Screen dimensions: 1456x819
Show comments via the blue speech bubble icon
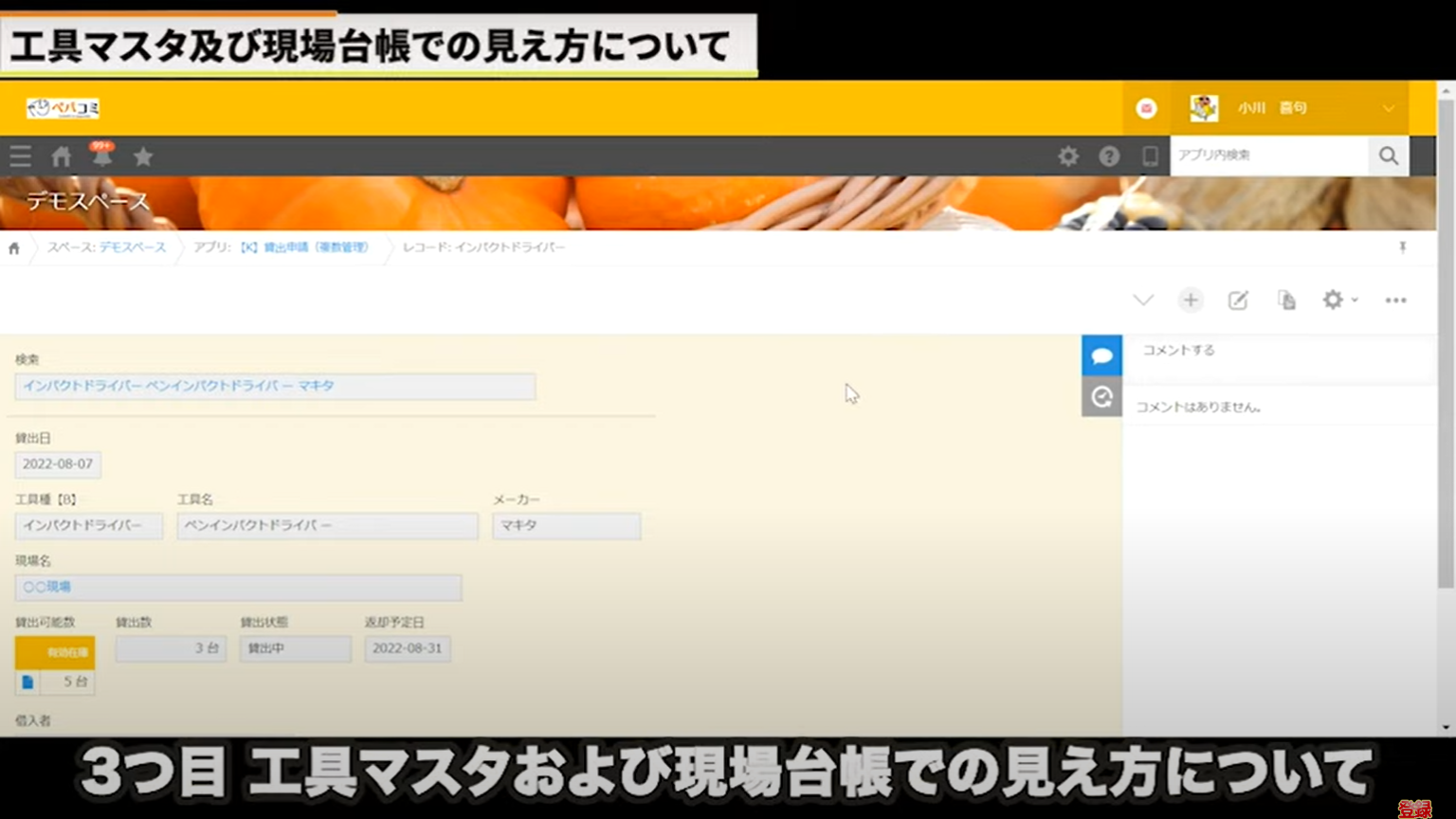tap(1101, 355)
